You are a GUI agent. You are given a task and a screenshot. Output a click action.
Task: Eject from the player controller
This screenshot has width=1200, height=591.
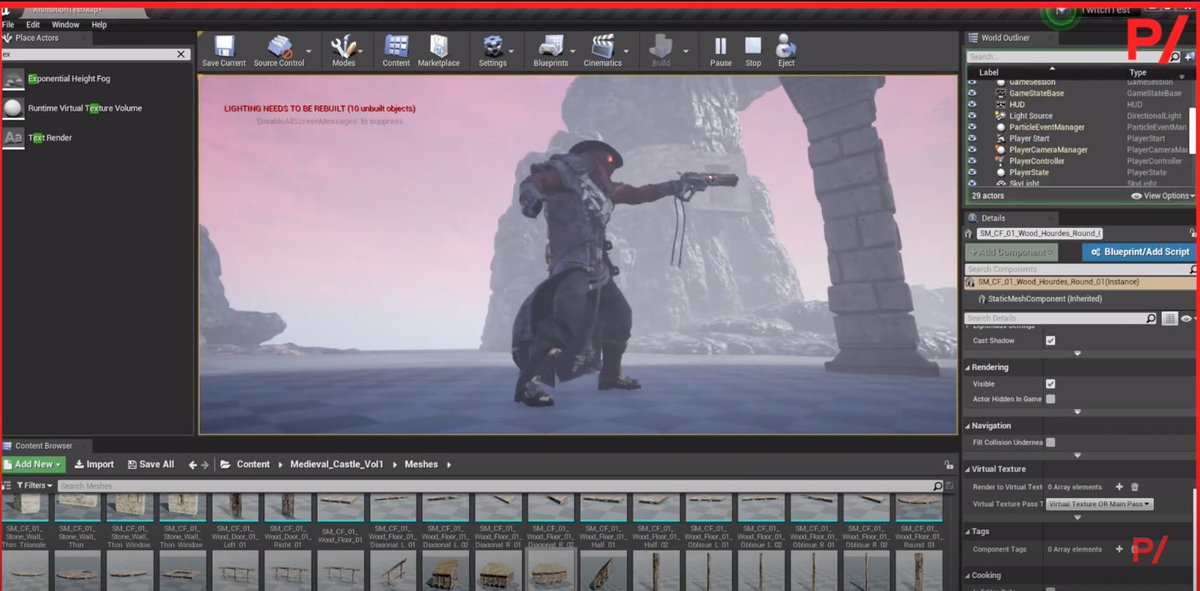[x=786, y=51]
